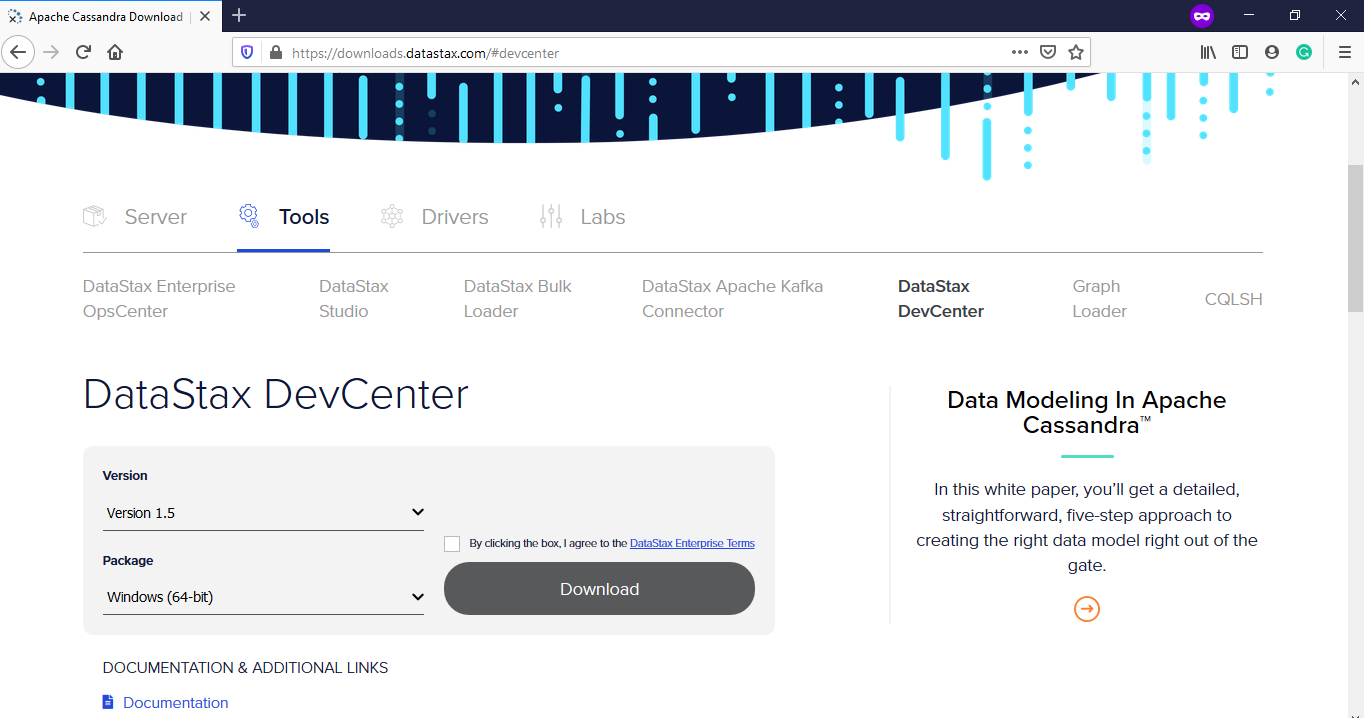The image size is (1364, 718).
Task: Select Graph Loader tool
Action: tap(1100, 299)
